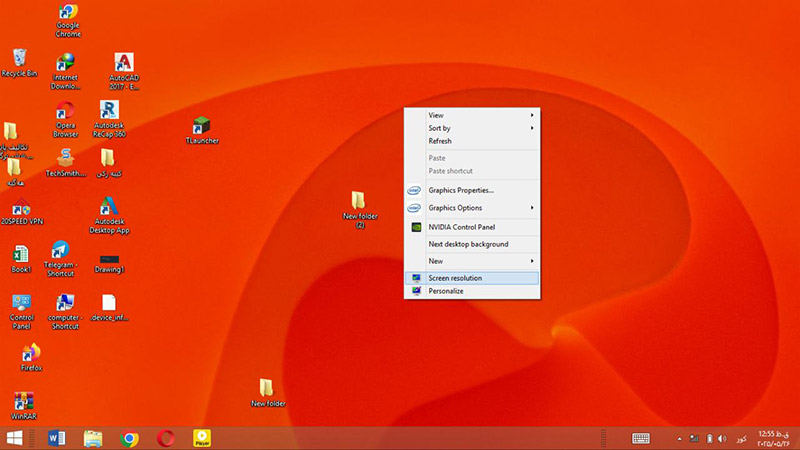Select Autodesk ReCap 360 icon

[x=109, y=119]
